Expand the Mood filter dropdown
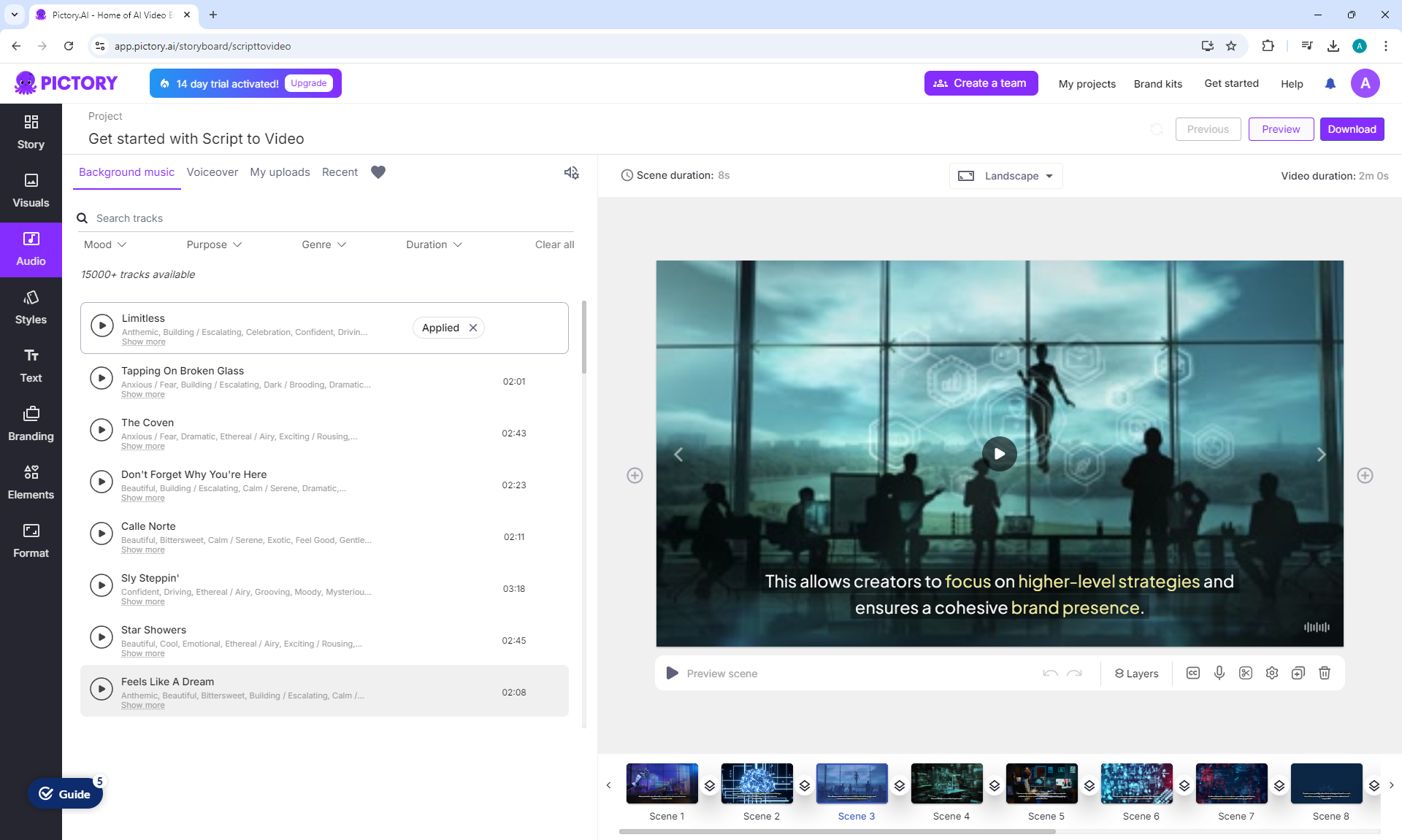Viewport: 1402px width, 840px height. [105, 244]
